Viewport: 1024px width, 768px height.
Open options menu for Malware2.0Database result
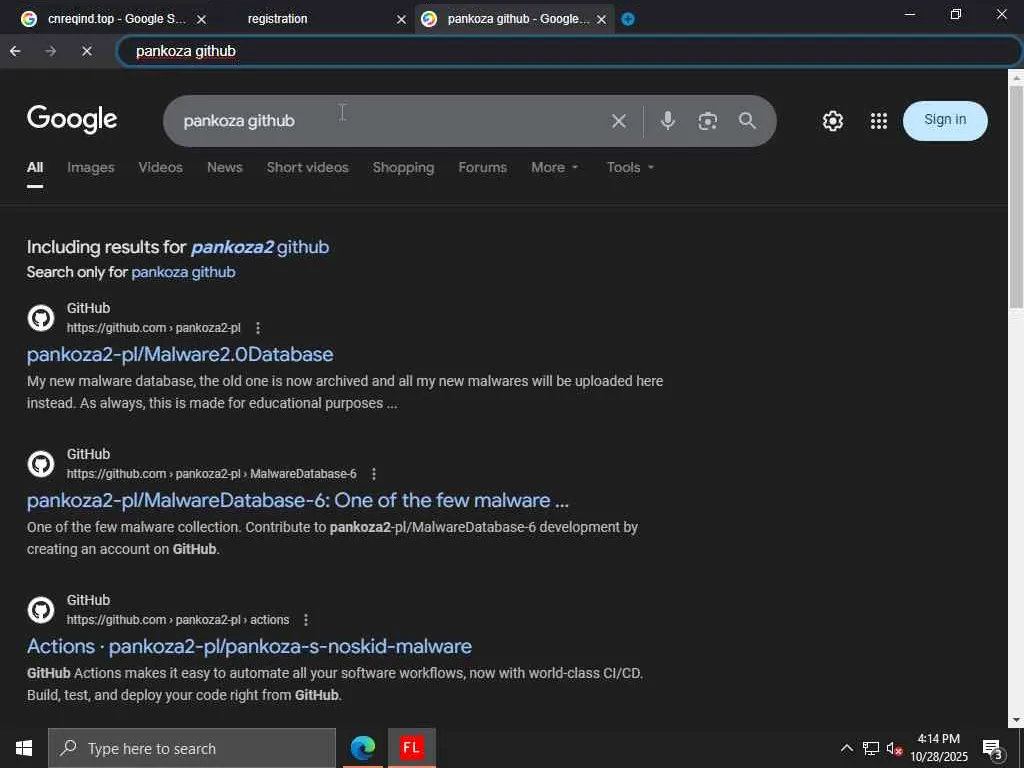258,328
